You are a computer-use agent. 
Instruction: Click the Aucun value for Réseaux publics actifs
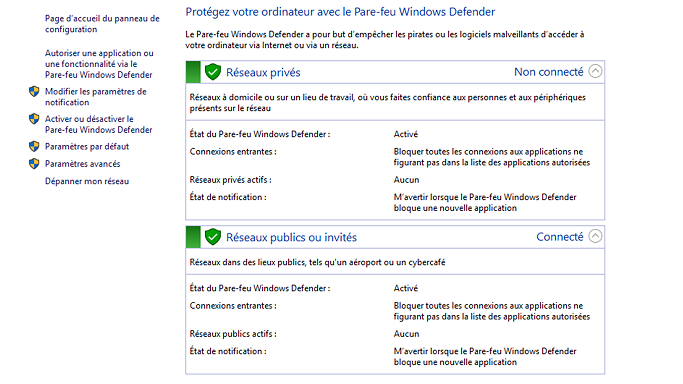[x=406, y=334]
